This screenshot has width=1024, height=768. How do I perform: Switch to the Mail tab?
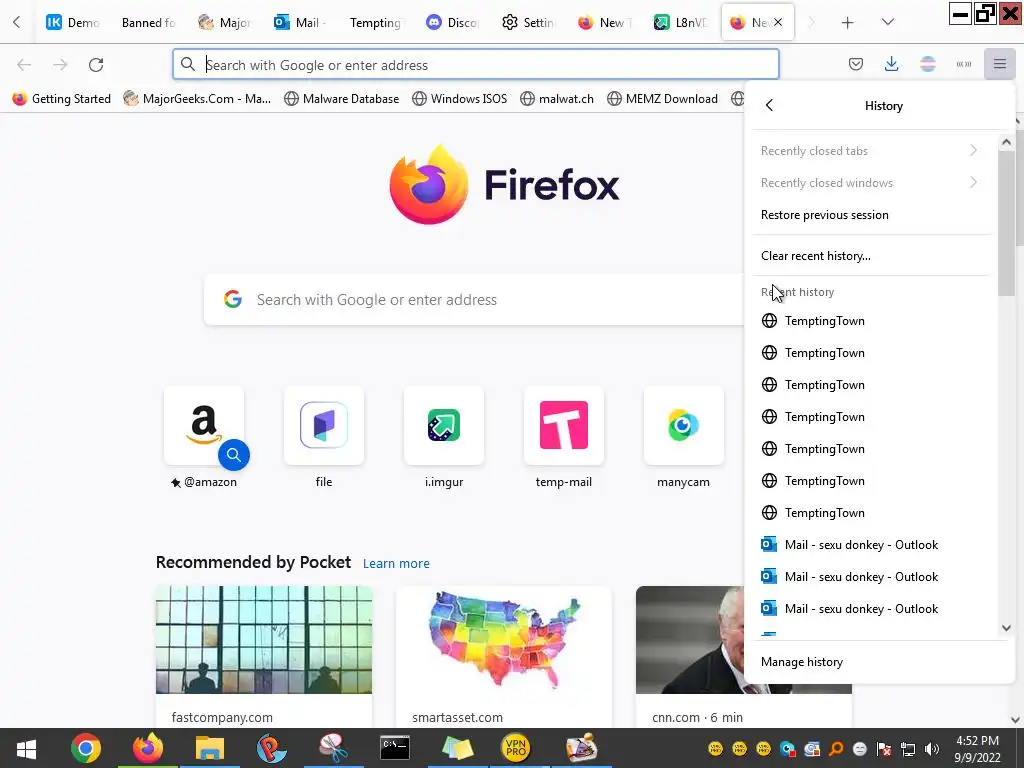click(301, 23)
